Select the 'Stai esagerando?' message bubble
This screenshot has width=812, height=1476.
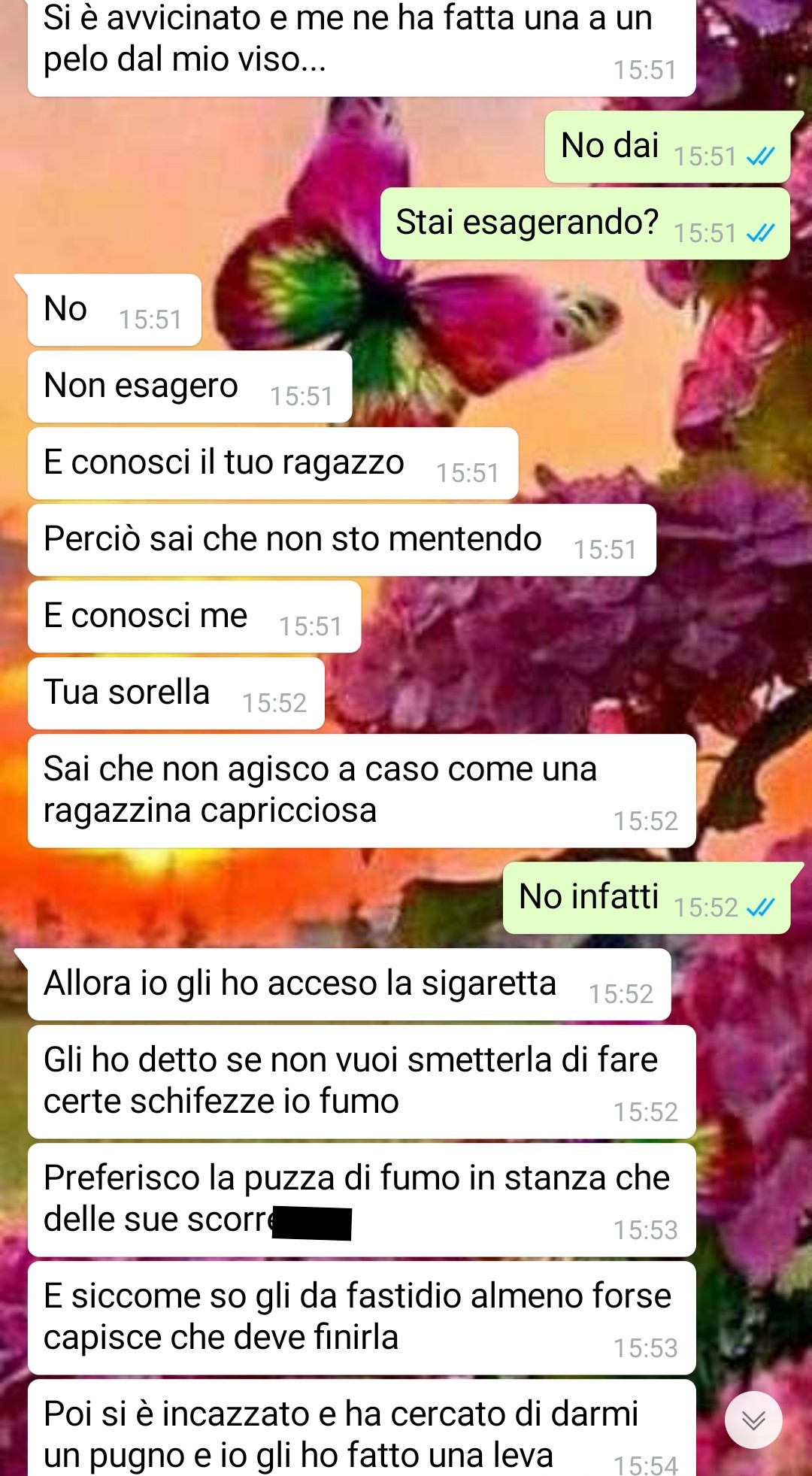tap(585, 223)
